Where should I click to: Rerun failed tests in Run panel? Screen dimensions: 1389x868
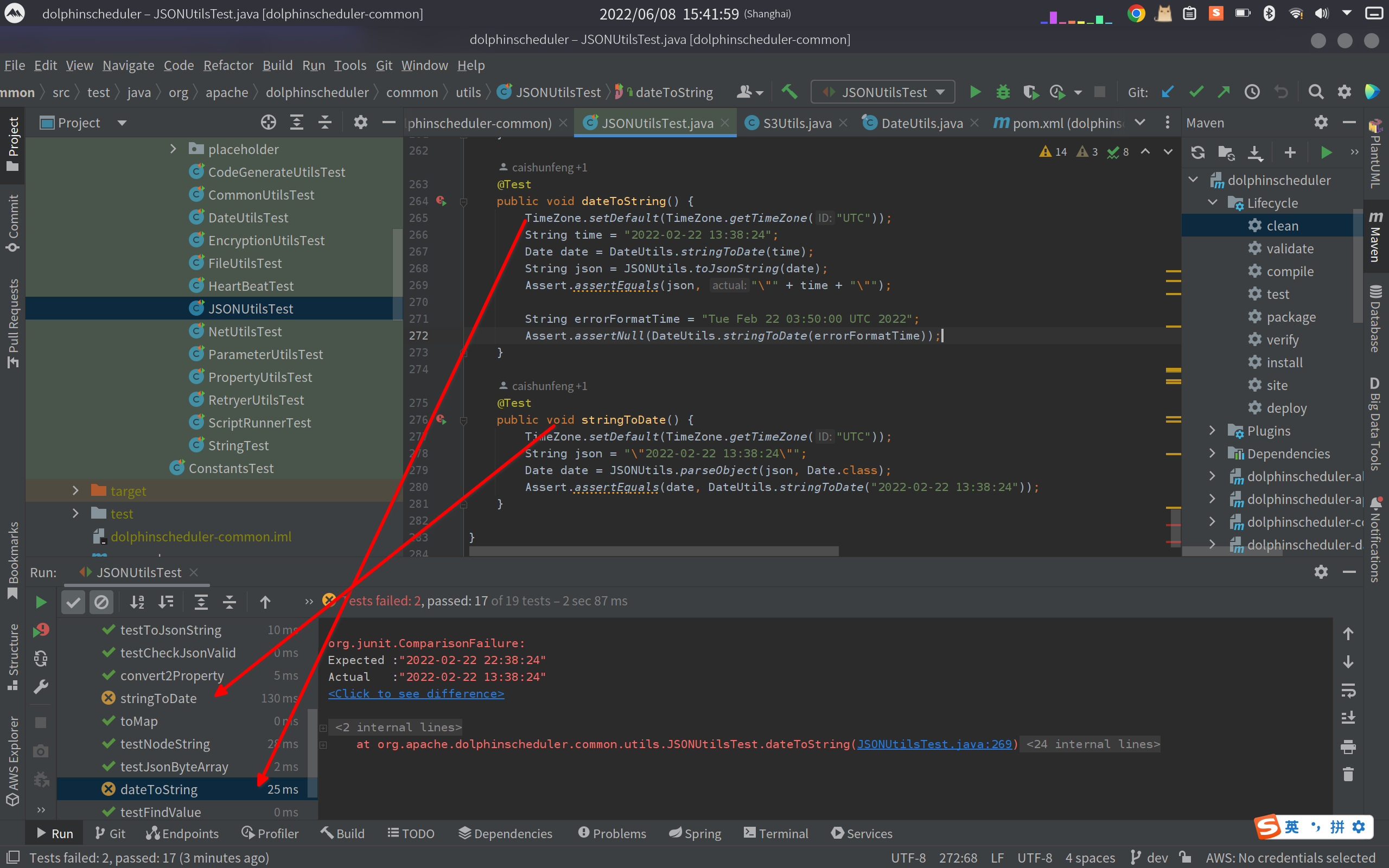41,630
